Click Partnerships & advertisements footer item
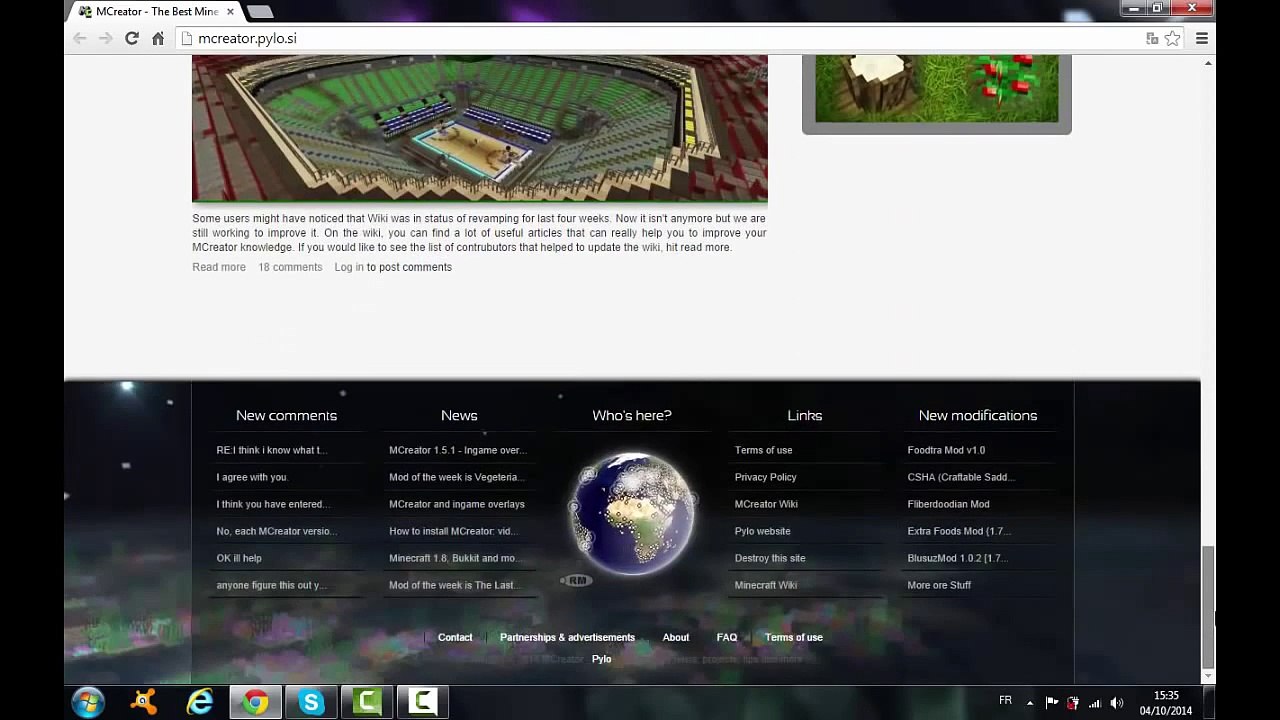 [567, 637]
